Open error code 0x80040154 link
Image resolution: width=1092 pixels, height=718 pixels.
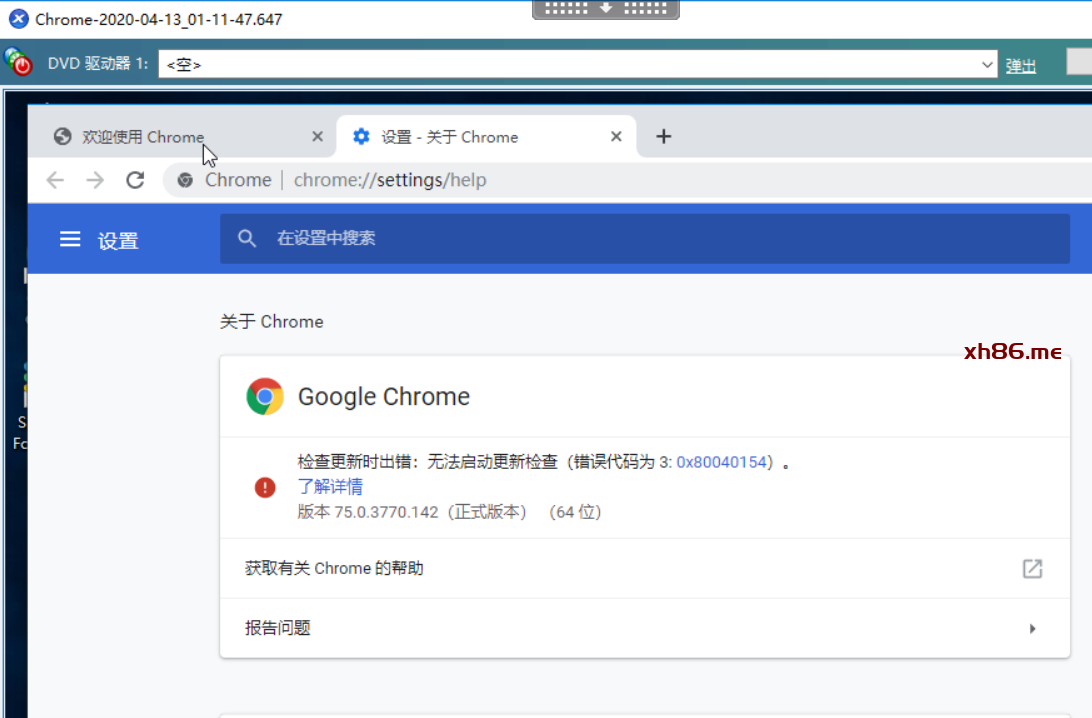(721, 462)
